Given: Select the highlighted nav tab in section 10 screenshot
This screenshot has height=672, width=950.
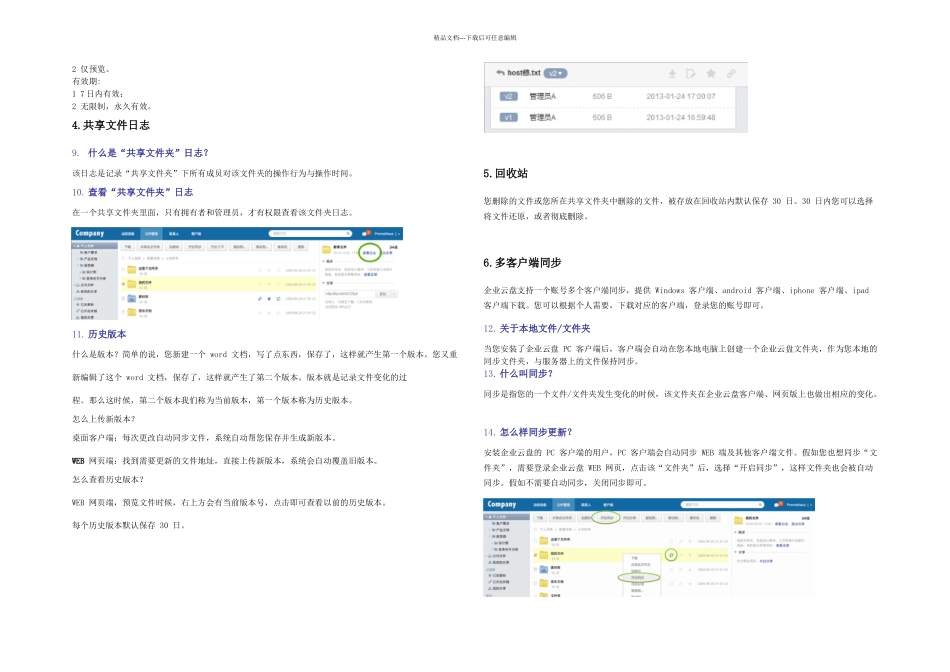Looking at the screenshot, I should tap(151, 233).
